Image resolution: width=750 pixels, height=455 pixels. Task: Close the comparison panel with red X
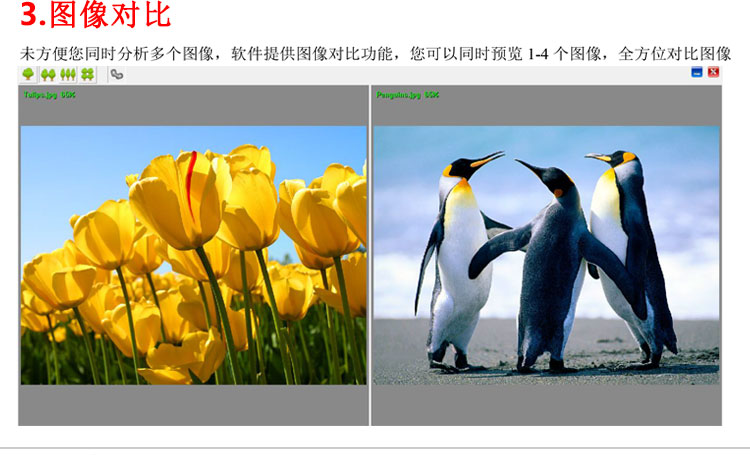(x=713, y=72)
